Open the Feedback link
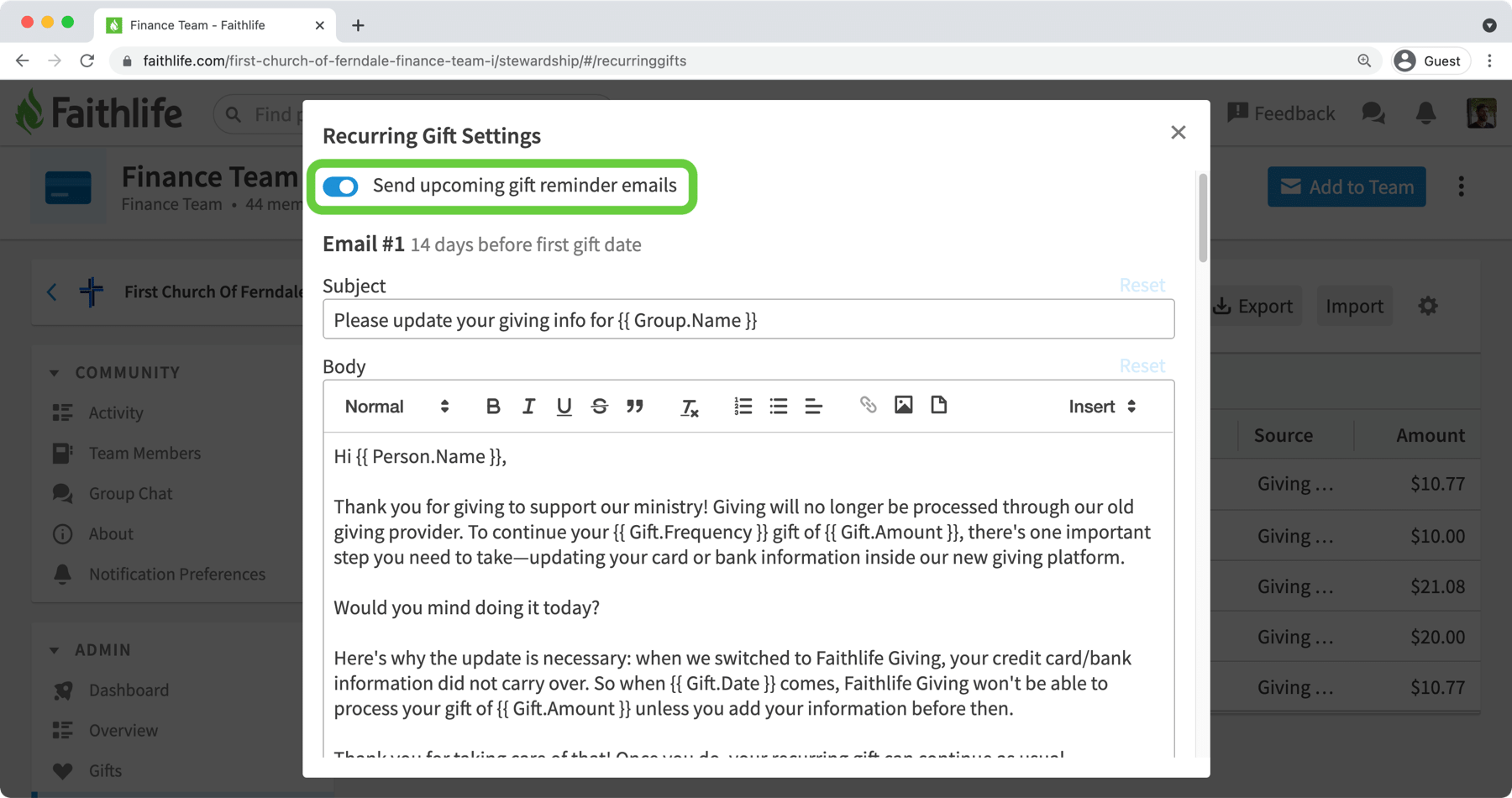 pos(1281,113)
